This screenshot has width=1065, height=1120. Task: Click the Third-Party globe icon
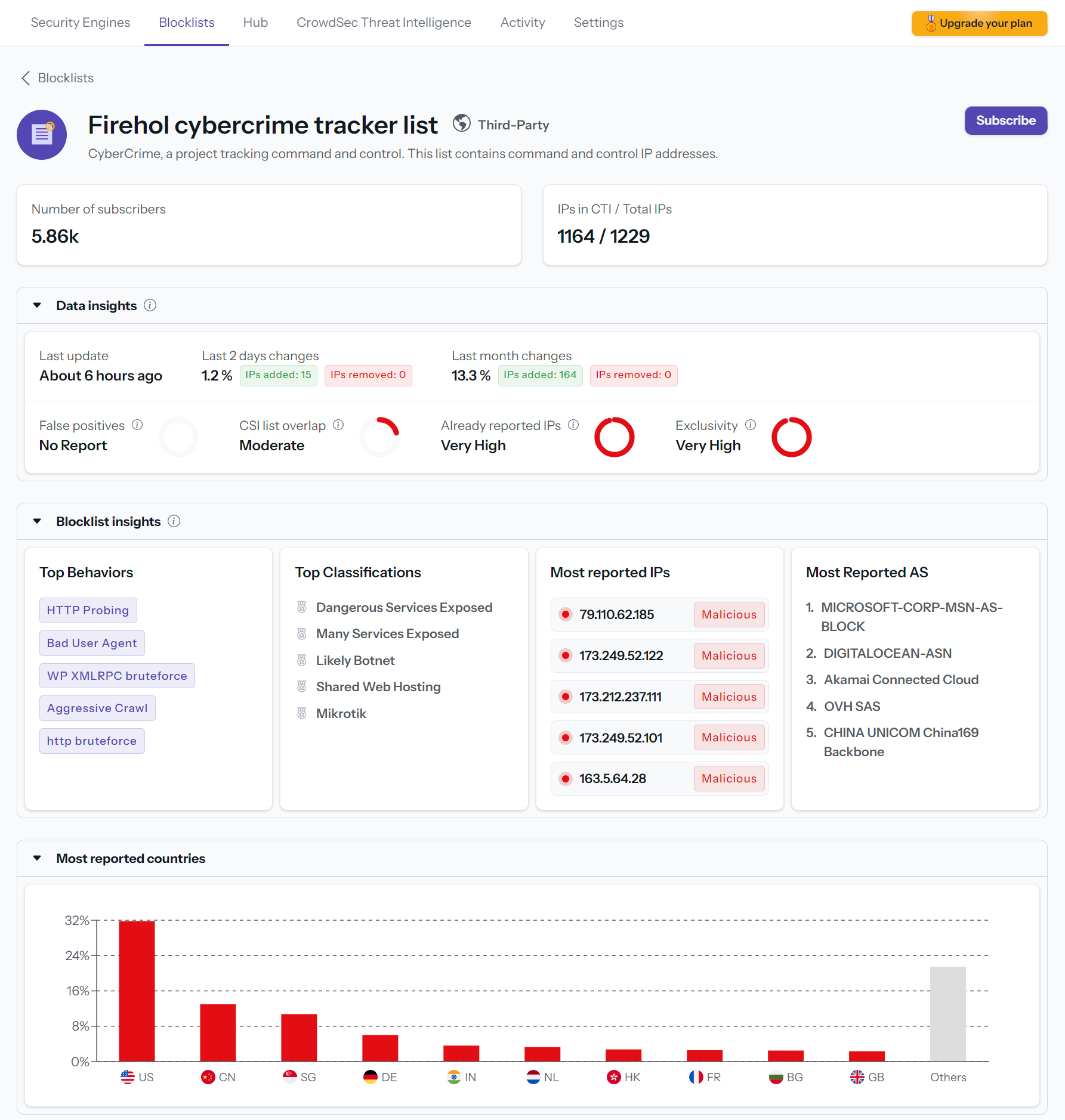462,123
